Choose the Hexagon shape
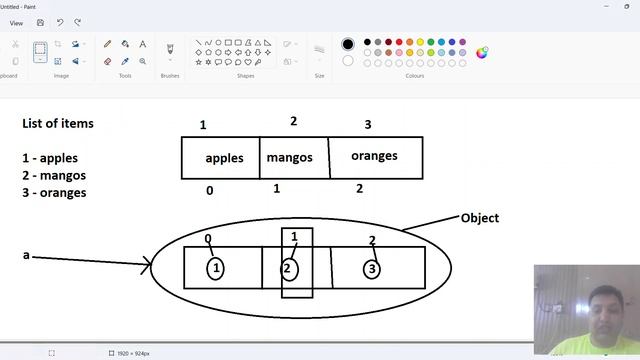Image resolution: width=640 pixels, height=360 pixels. (218, 52)
